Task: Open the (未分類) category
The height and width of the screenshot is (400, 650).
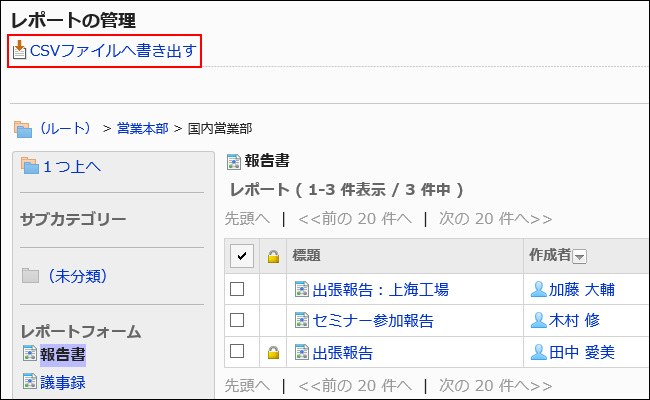Action: 78,276
